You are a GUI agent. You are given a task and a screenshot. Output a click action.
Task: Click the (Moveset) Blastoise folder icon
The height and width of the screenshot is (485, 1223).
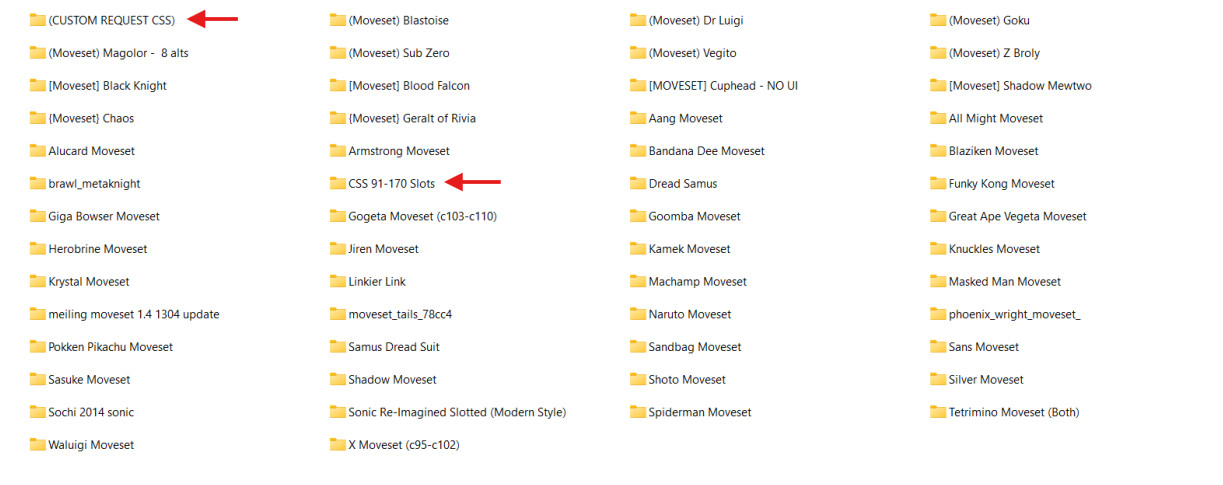click(338, 20)
